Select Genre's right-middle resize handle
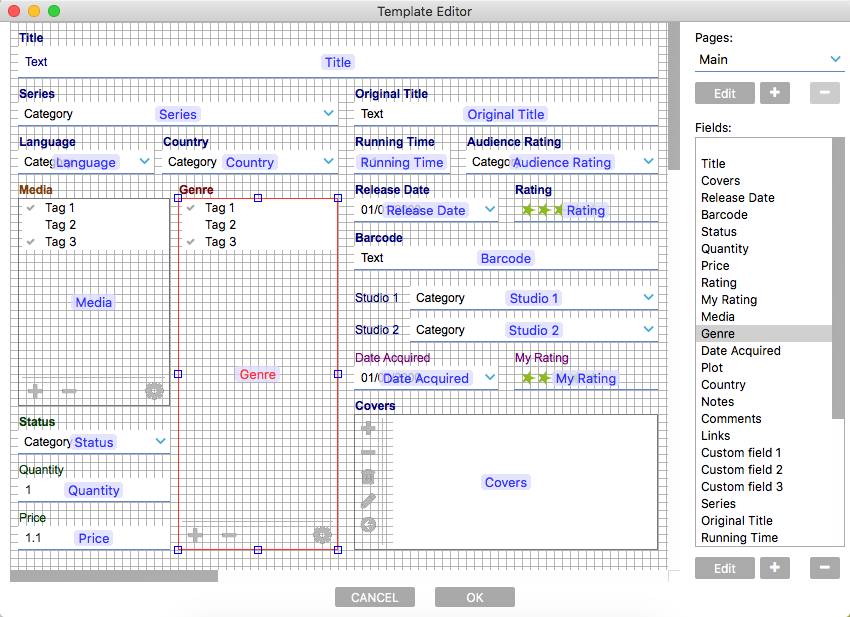This screenshot has width=850, height=617. (x=338, y=374)
